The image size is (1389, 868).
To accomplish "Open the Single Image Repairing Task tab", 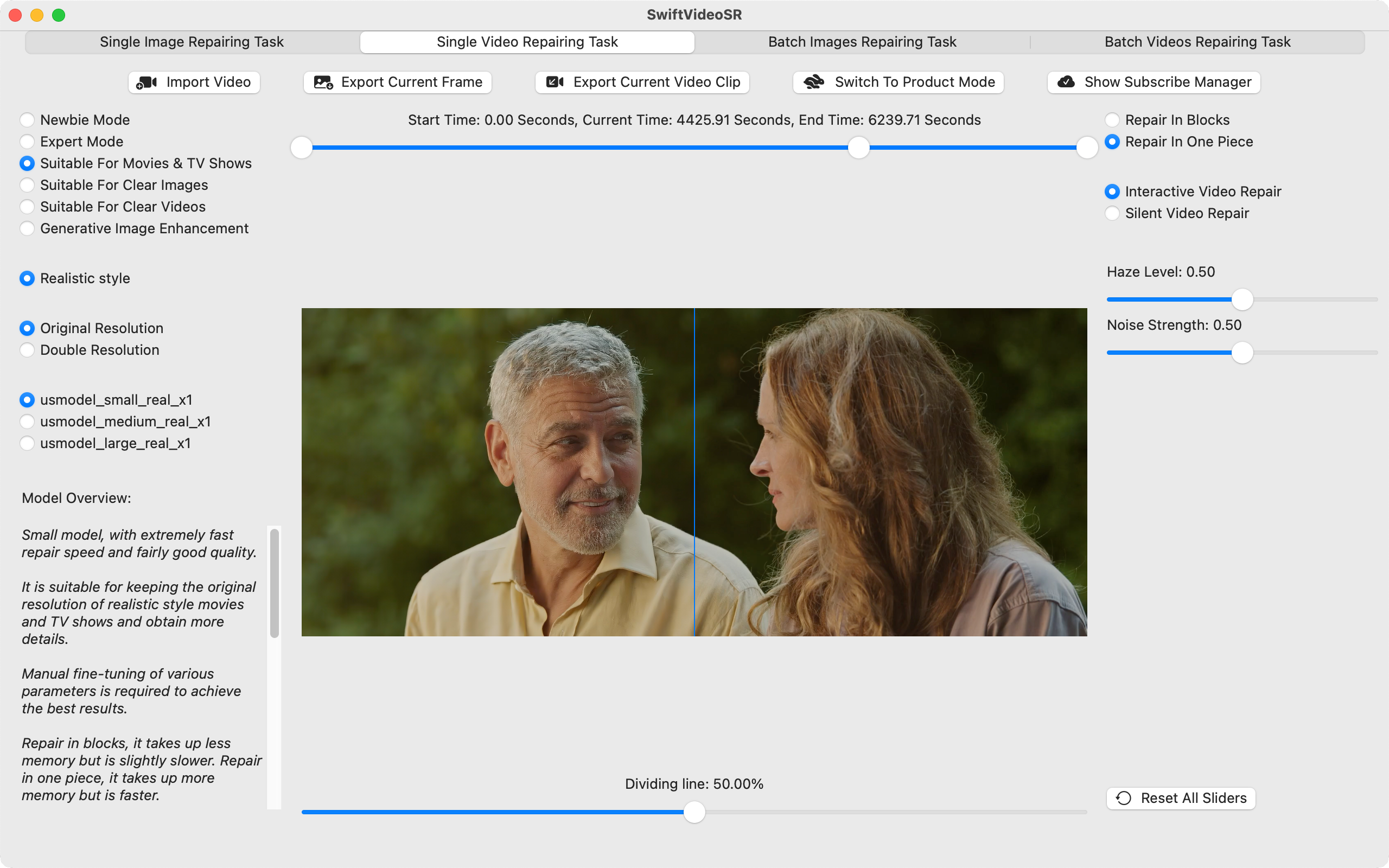I will (x=192, y=42).
